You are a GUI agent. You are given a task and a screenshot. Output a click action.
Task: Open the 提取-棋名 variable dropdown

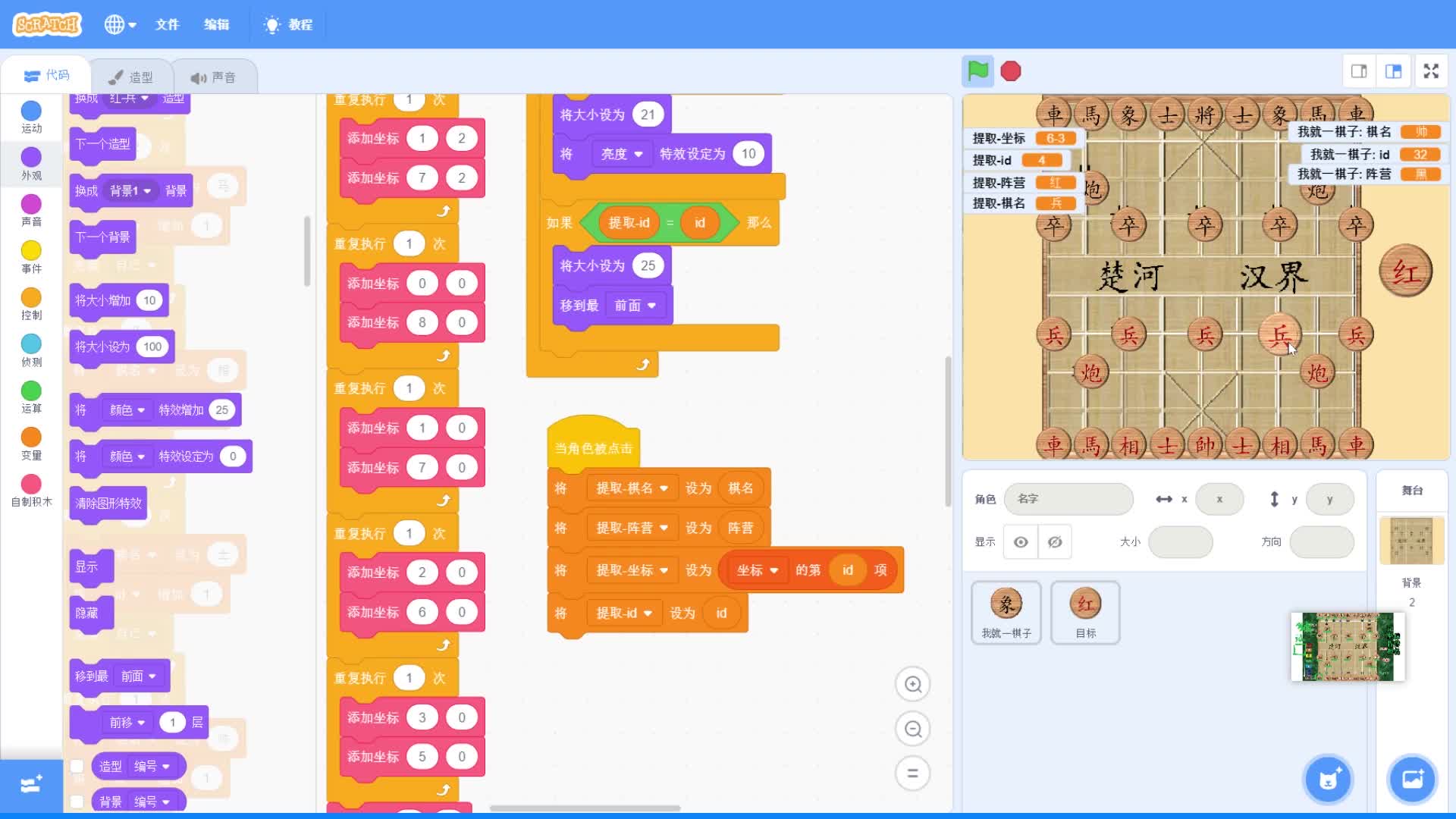(631, 488)
